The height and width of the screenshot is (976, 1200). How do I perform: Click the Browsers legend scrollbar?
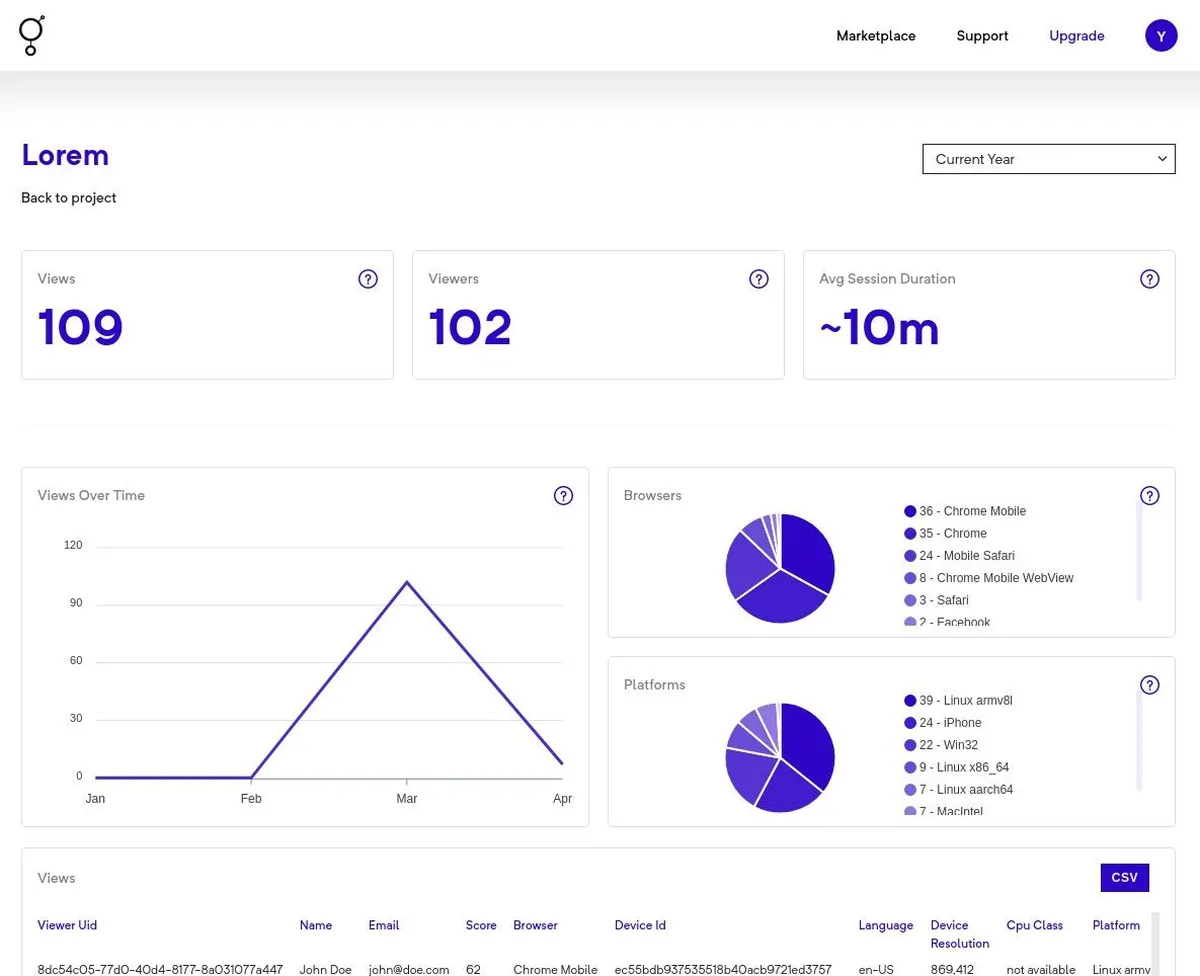tap(1139, 552)
